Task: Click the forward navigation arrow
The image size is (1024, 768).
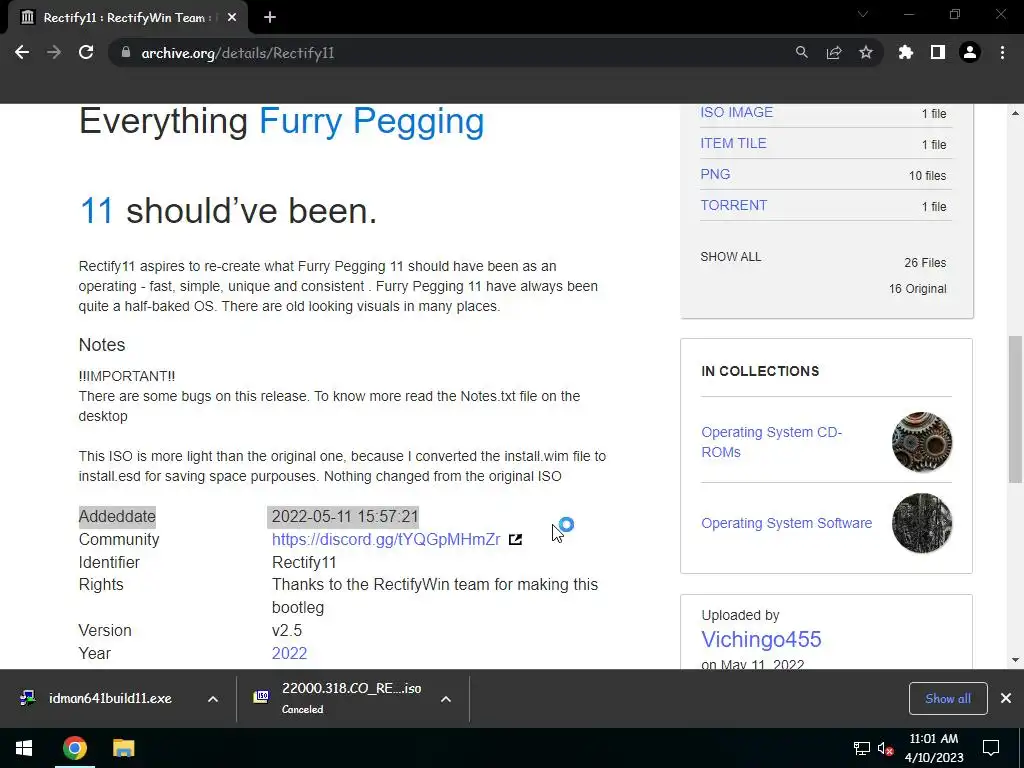Action: (x=54, y=52)
